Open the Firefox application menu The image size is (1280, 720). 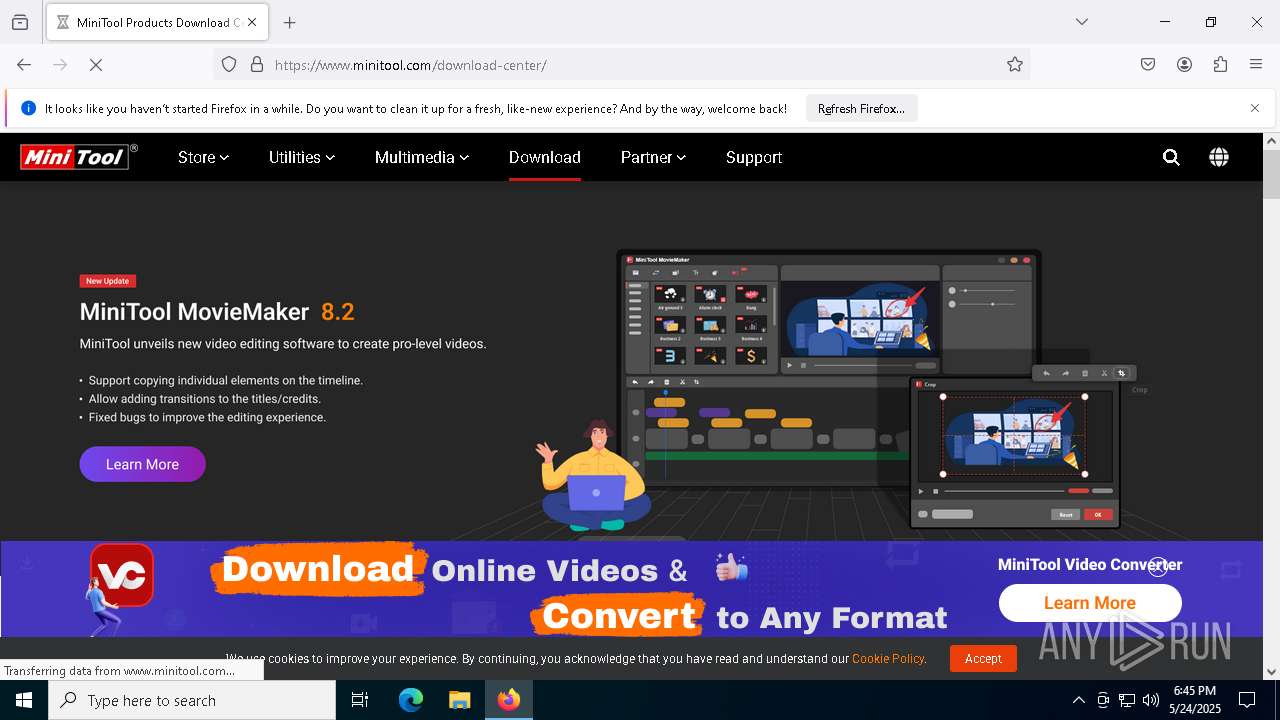coord(1256,65)
